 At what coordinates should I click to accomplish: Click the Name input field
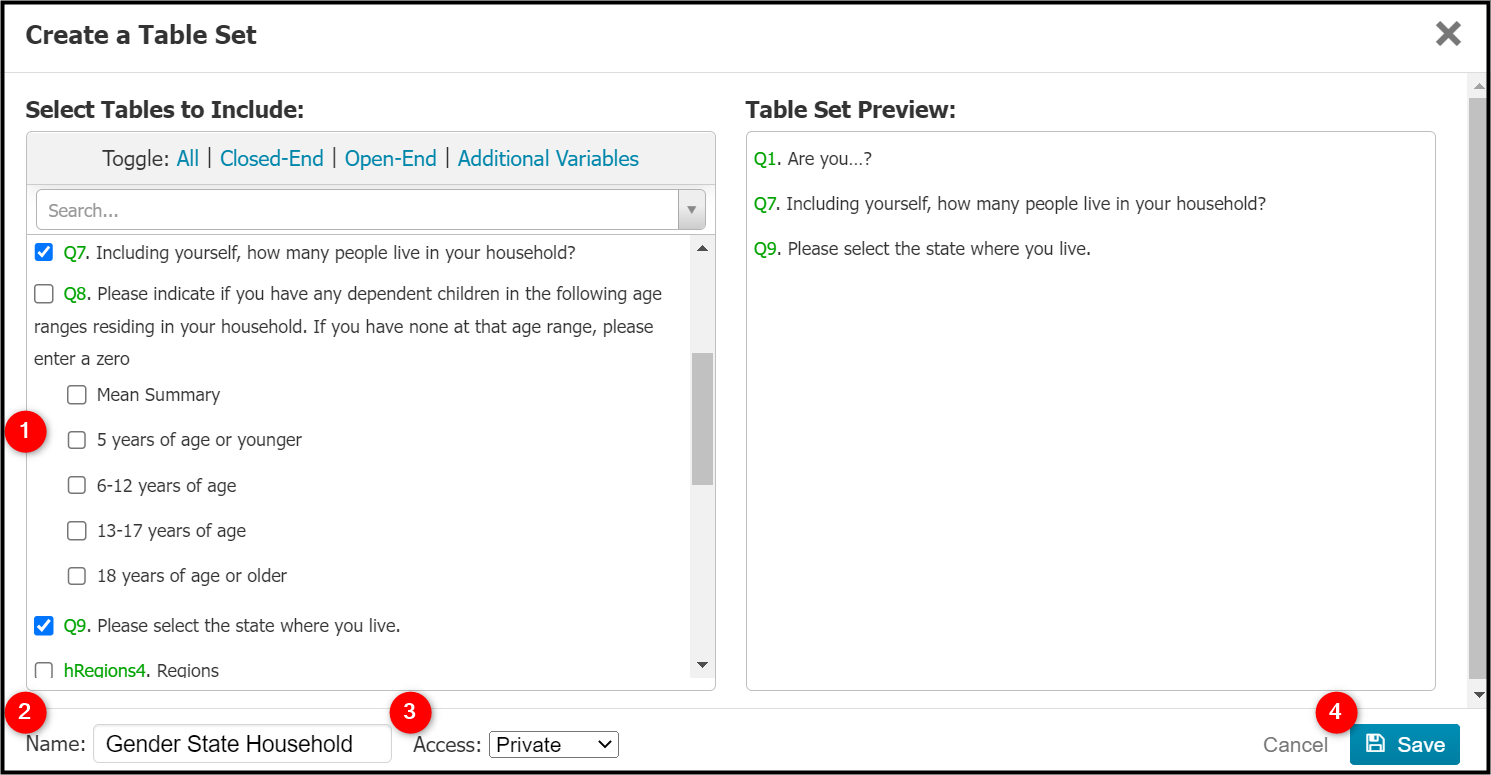click(242, 744)
